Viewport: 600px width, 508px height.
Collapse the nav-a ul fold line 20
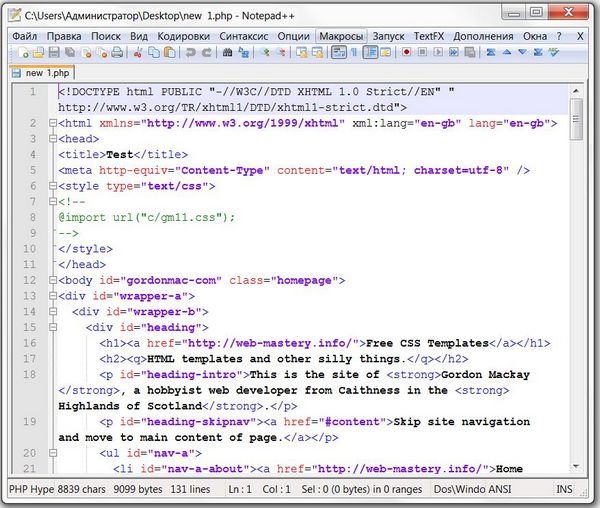pos(53,453)
